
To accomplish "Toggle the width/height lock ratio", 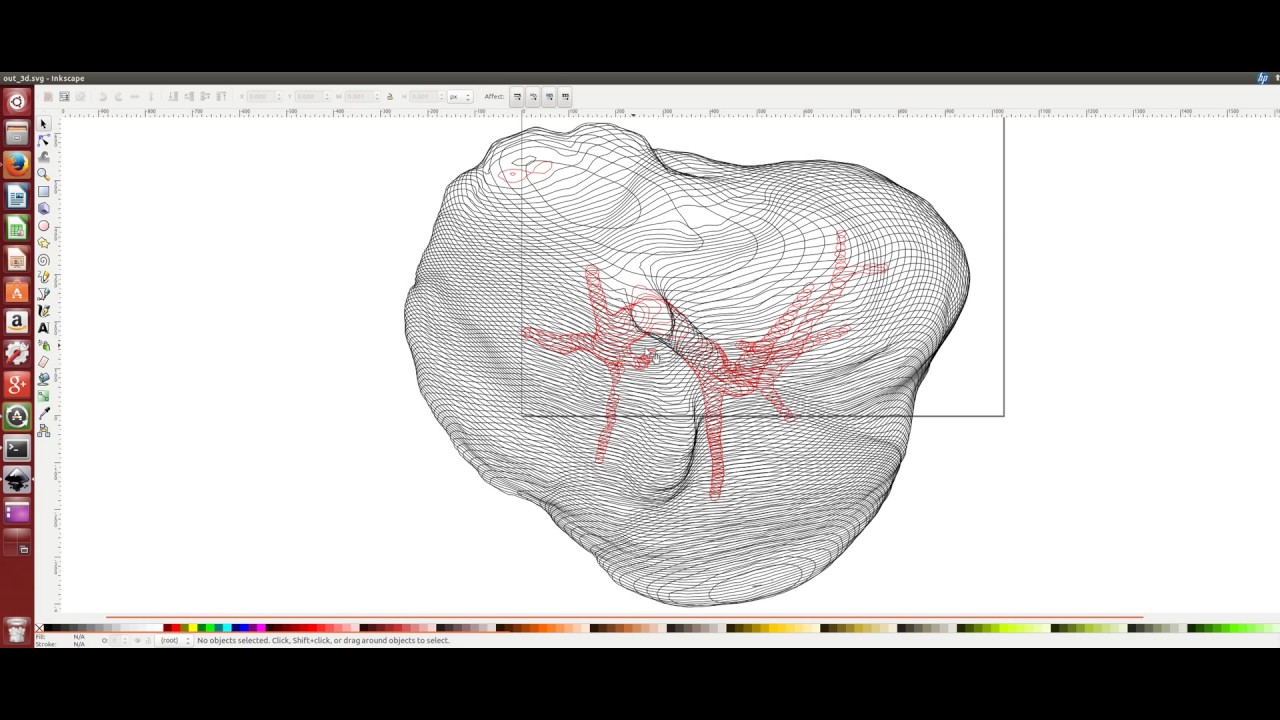I will pos(390,97).
